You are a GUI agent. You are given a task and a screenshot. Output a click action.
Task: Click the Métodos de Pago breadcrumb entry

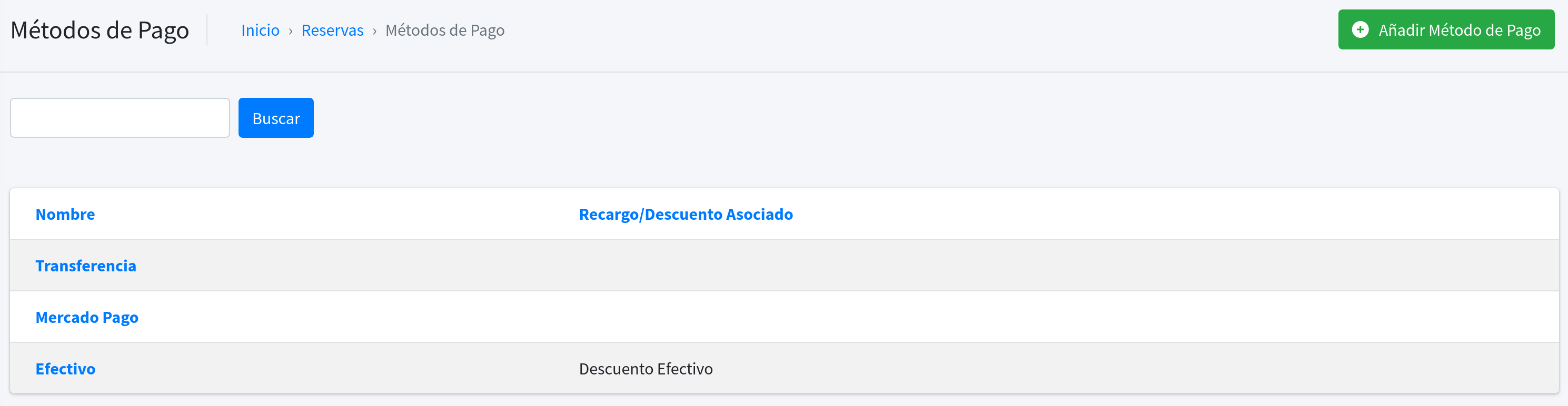click(445, 30)
